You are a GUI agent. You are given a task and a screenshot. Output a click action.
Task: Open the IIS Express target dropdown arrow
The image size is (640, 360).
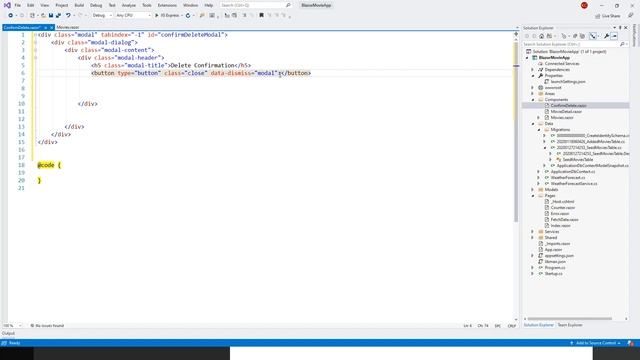[182, 16]
